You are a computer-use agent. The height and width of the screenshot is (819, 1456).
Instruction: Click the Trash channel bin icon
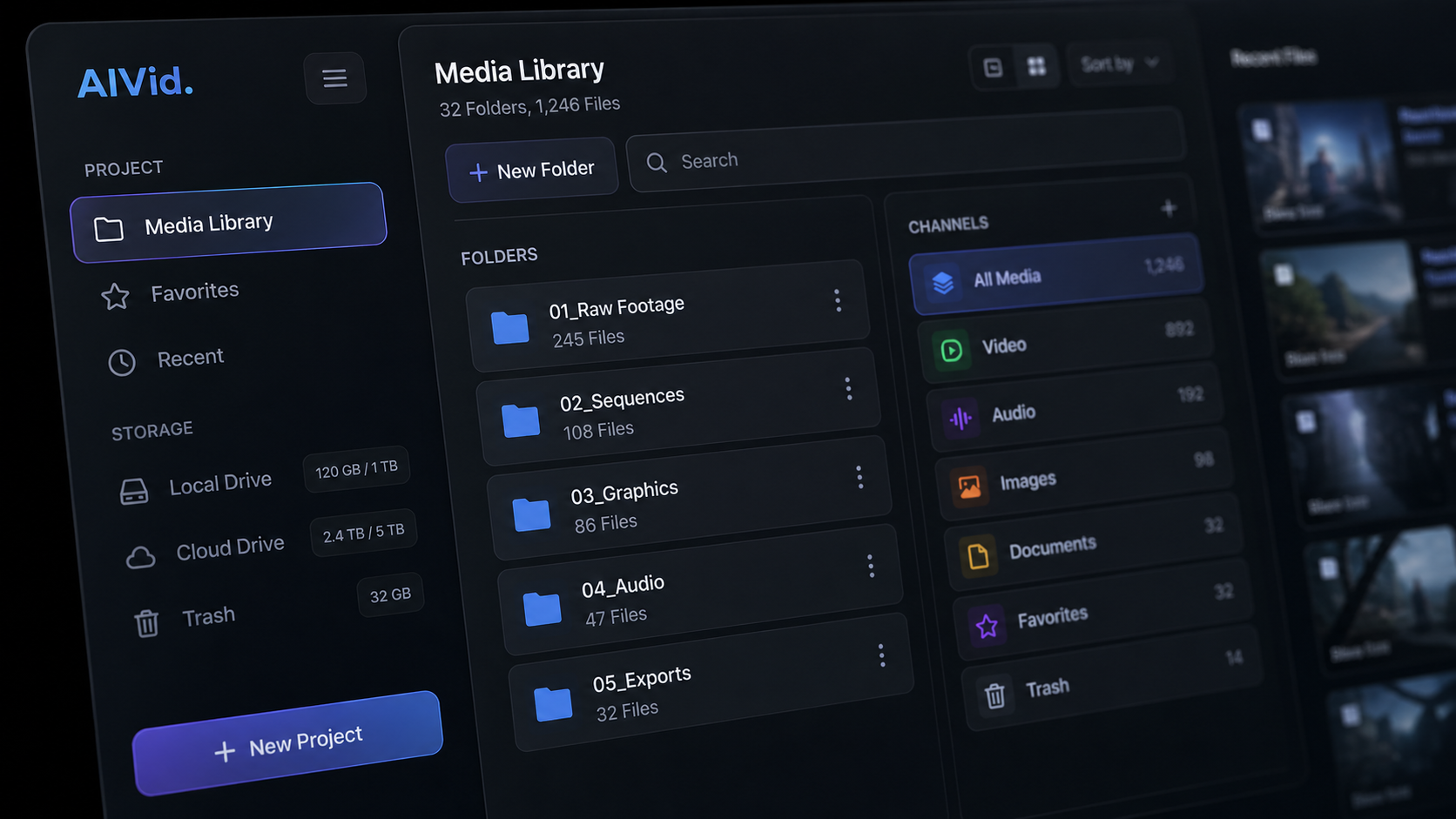pos(994,695)
